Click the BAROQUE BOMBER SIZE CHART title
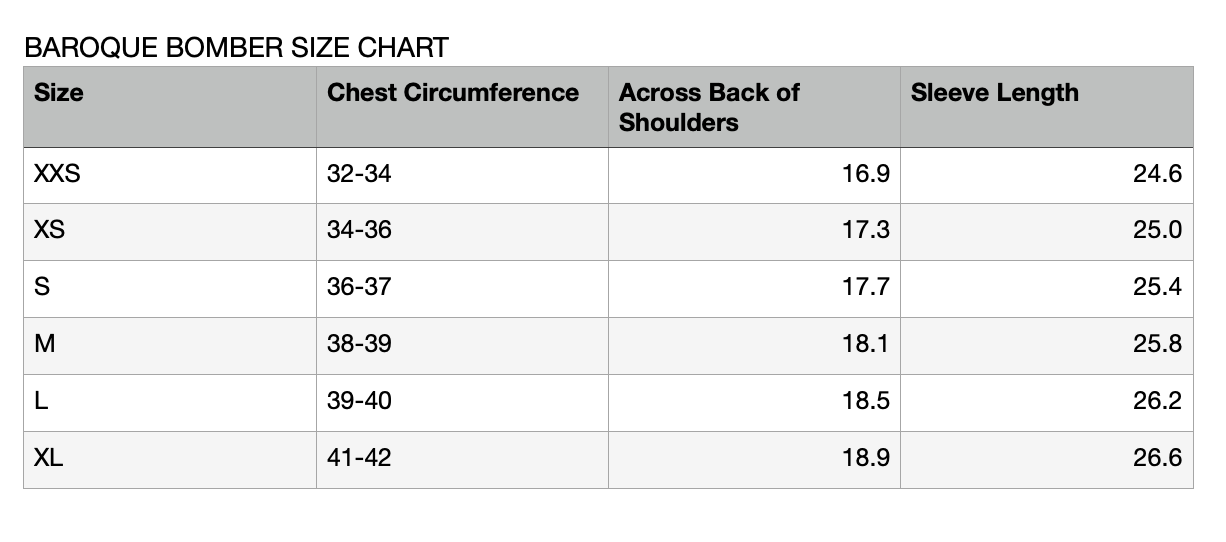Image resolution: width=1226 pixels, height=542 pixels. pyautogui.click(x=236, y=47)
